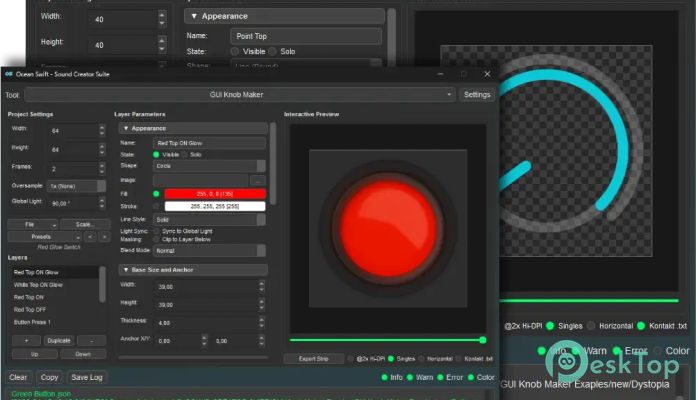Edit the Point Top name field in back window

[306, 36]
